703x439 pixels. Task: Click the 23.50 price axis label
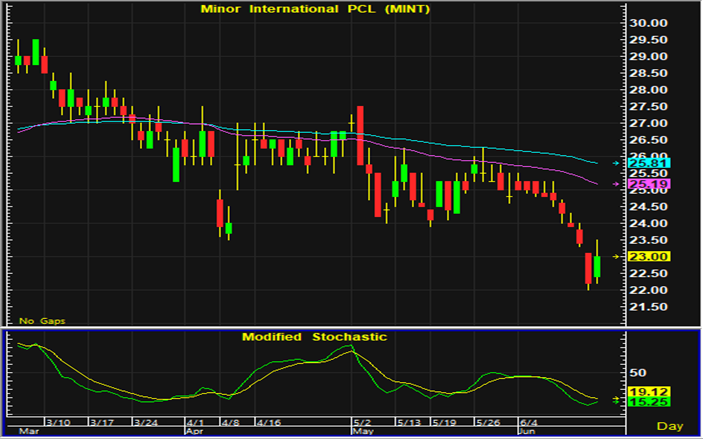[x=648, y=240]
